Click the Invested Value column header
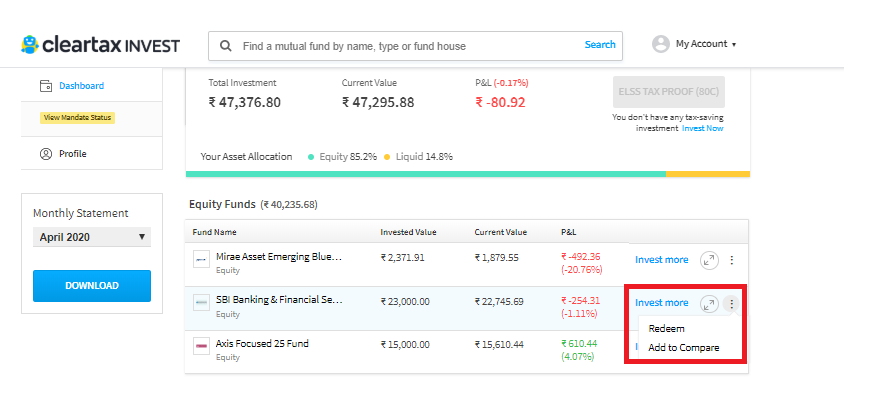874x418 pixels. 409,232
